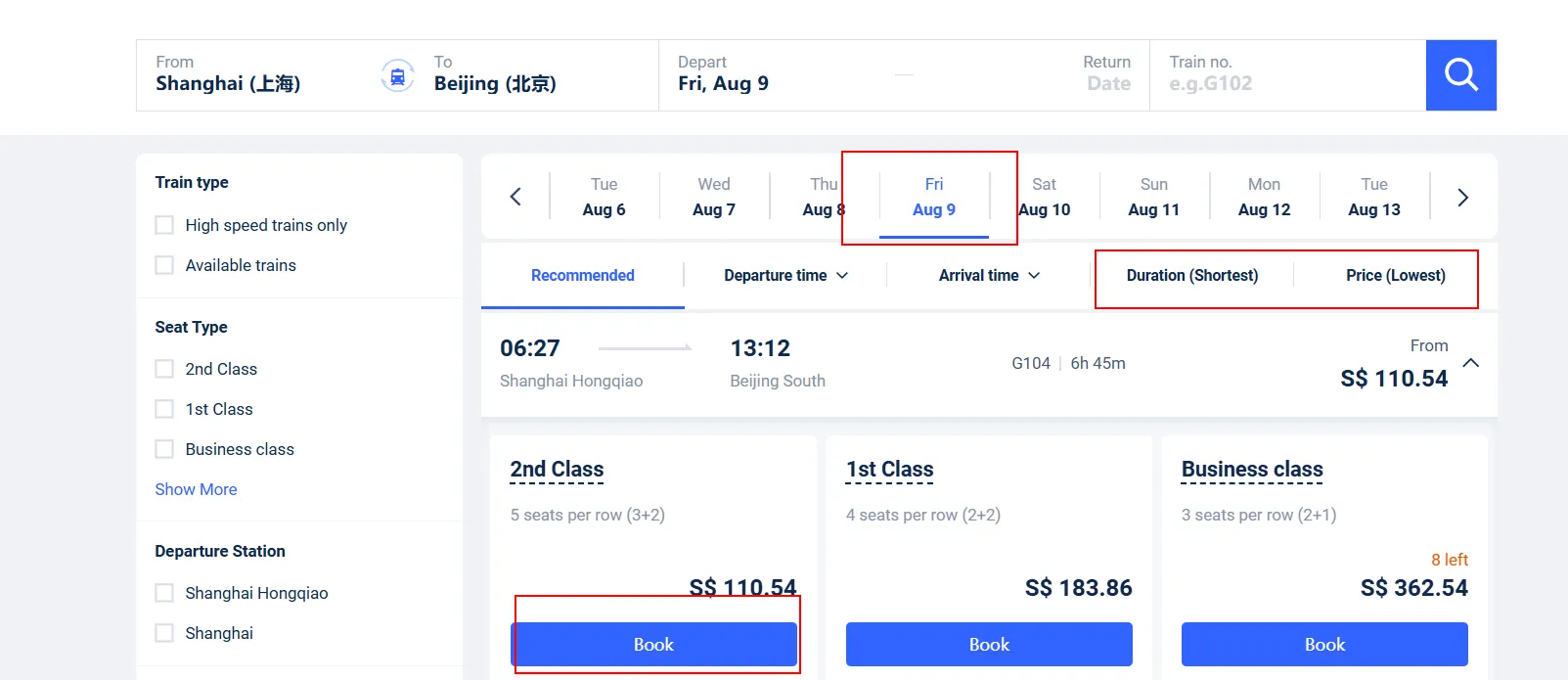Book the 2nd Class seat
1568x680 pixels.
pyautogui.click(x=654, y=644)
